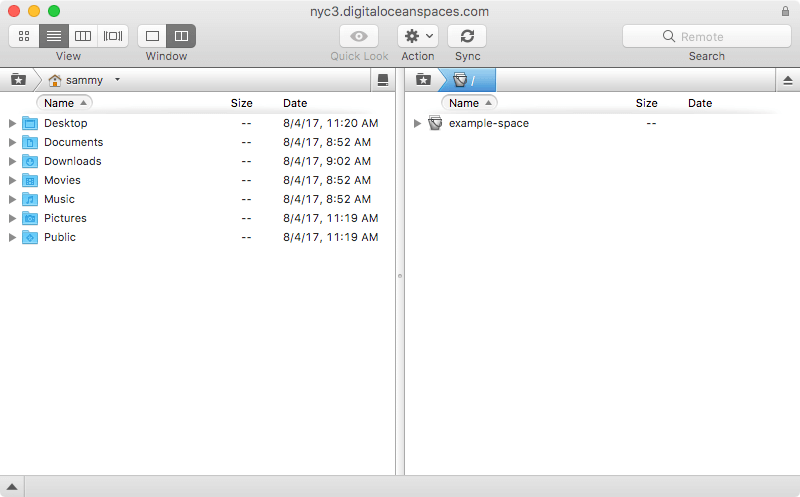Viewport: 800px width, 497px height.
Task: Expand the Movies folder
Action: coord(12,180)
